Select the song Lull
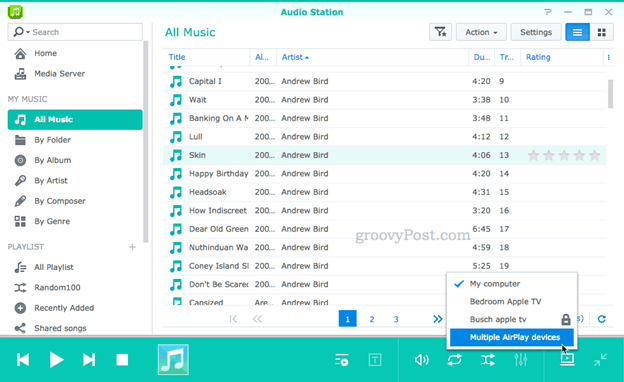The height and width of the screenshot is (382, 624). tap(384, 136)
